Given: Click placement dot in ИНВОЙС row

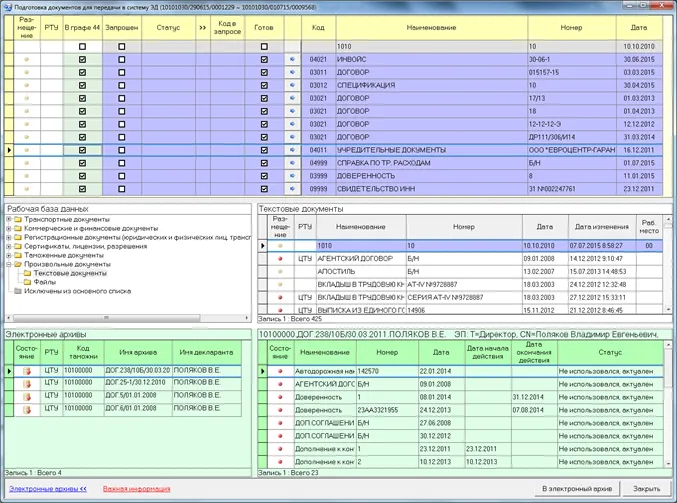Looking at the screenshot, I should (x=27, y=60).
